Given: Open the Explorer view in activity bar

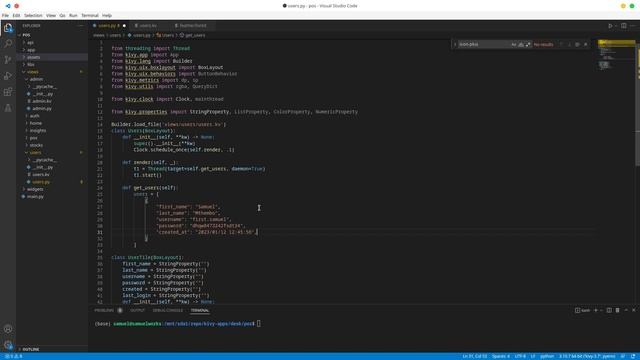Looking at the screenshot, I should (8, 28).
